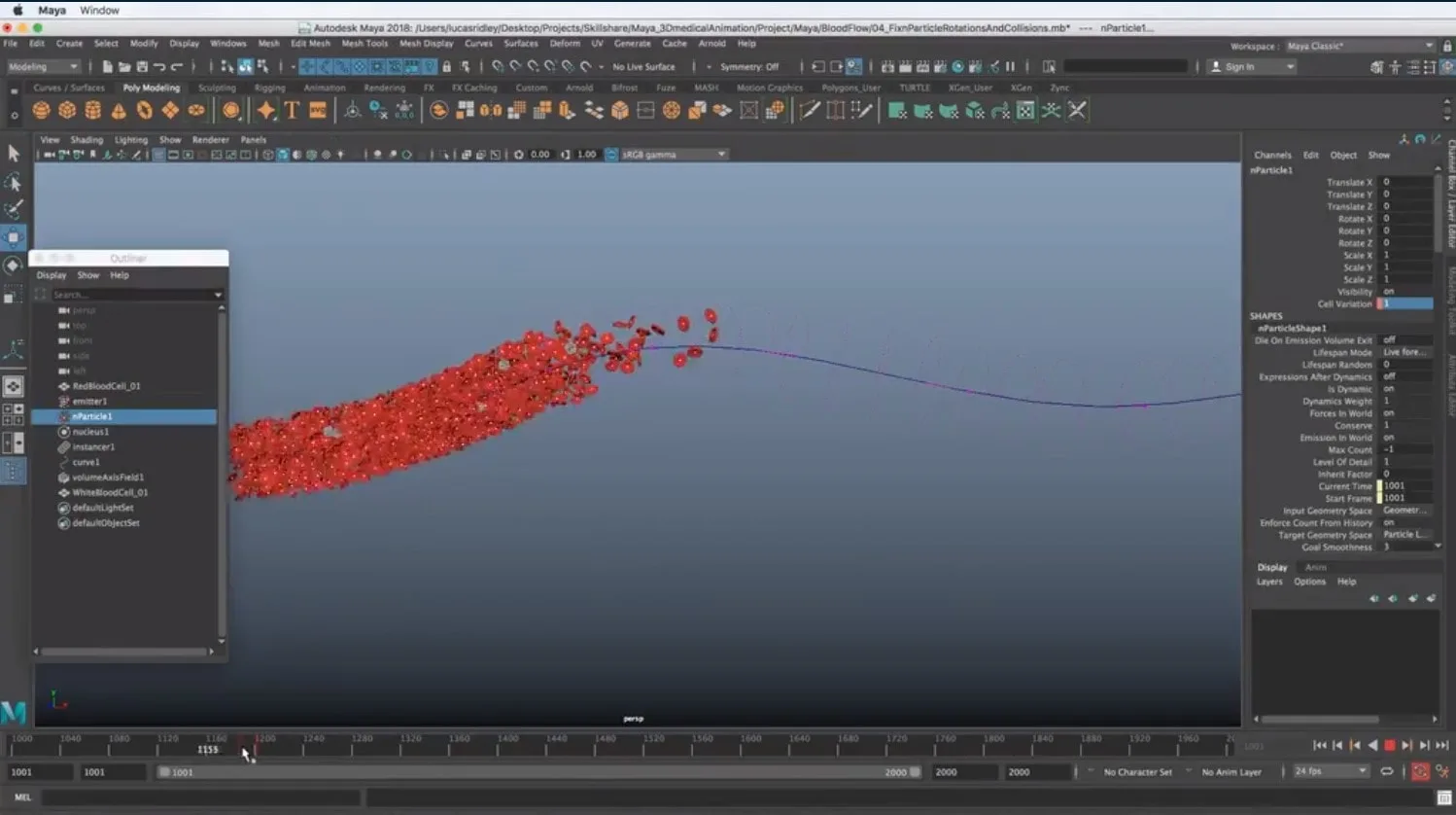Screen dimensions: 1456x815
Task: Open Layers menu in Layer Editor
Action: point(1269,582)
